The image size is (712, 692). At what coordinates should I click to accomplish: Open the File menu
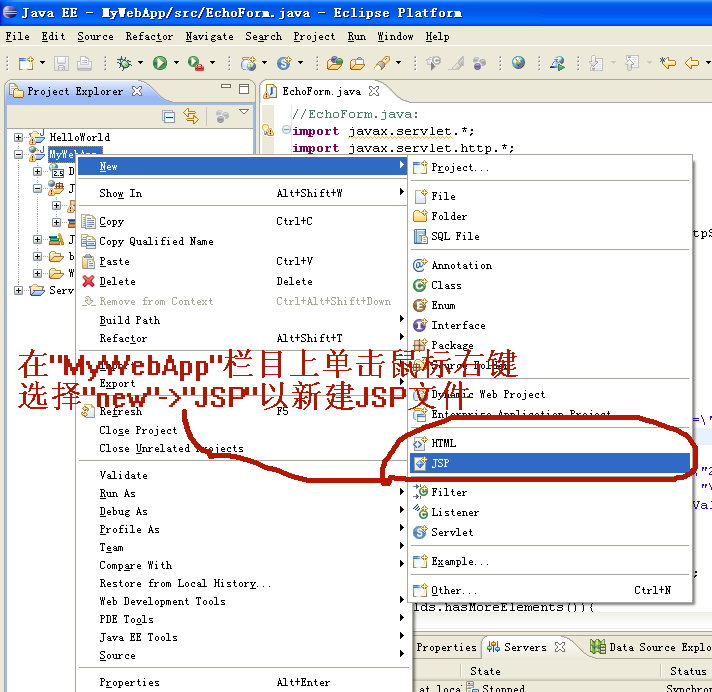tap(17, 36)
